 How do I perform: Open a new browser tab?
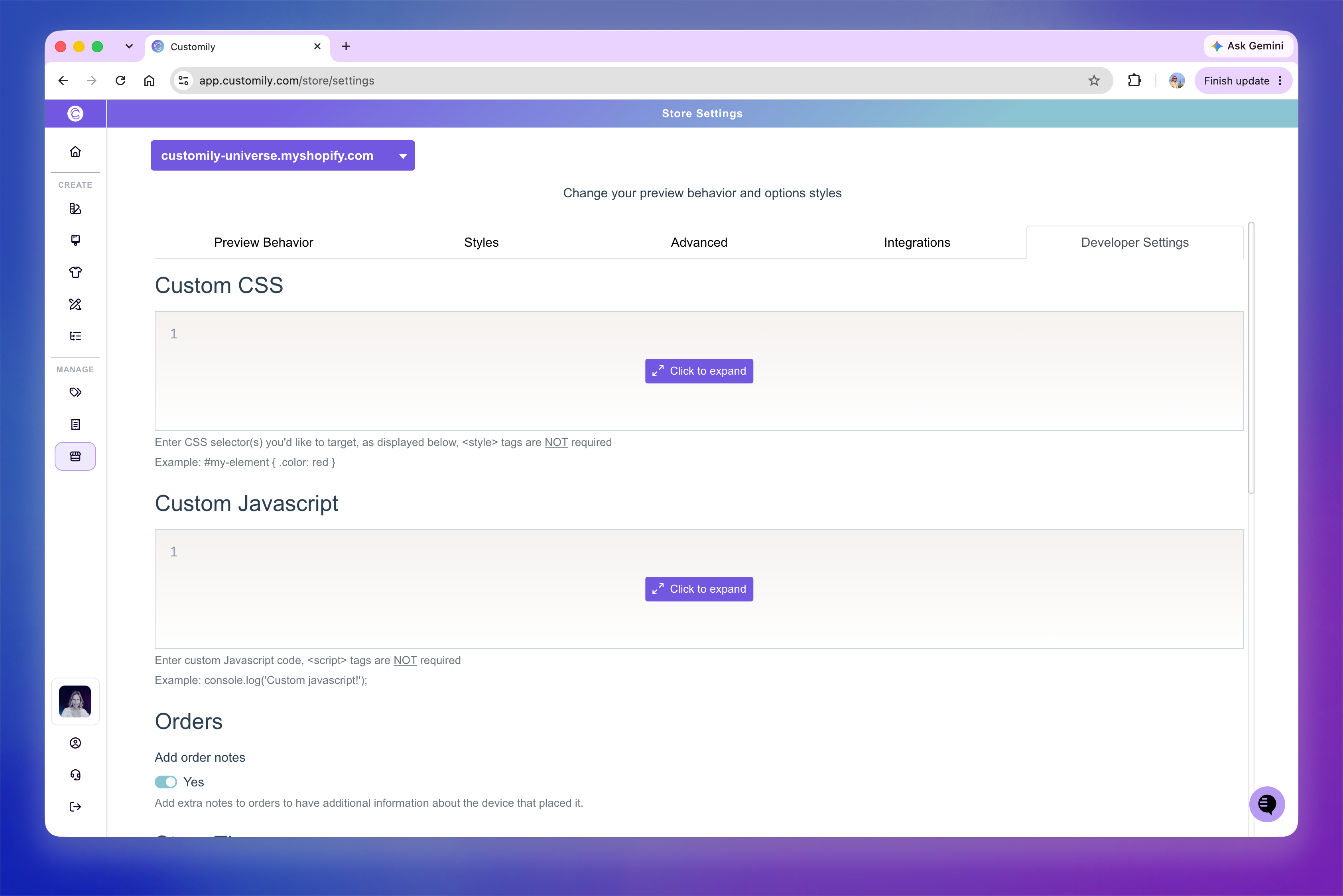[346, 46]
